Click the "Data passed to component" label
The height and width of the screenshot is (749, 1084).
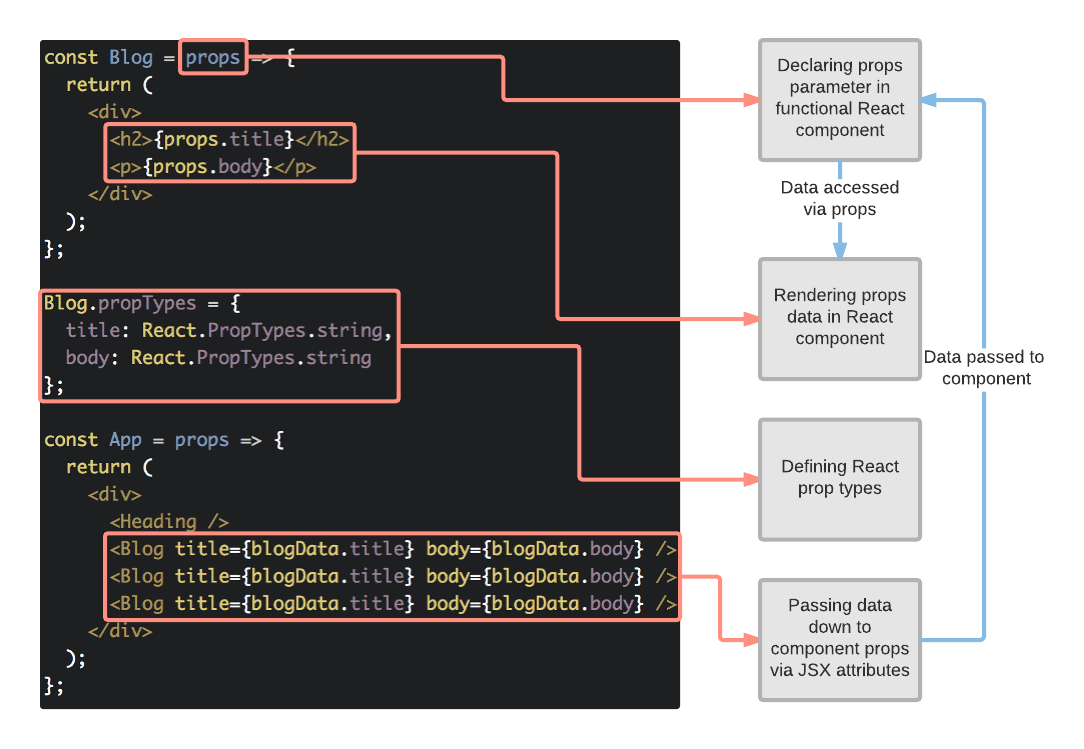986,367
